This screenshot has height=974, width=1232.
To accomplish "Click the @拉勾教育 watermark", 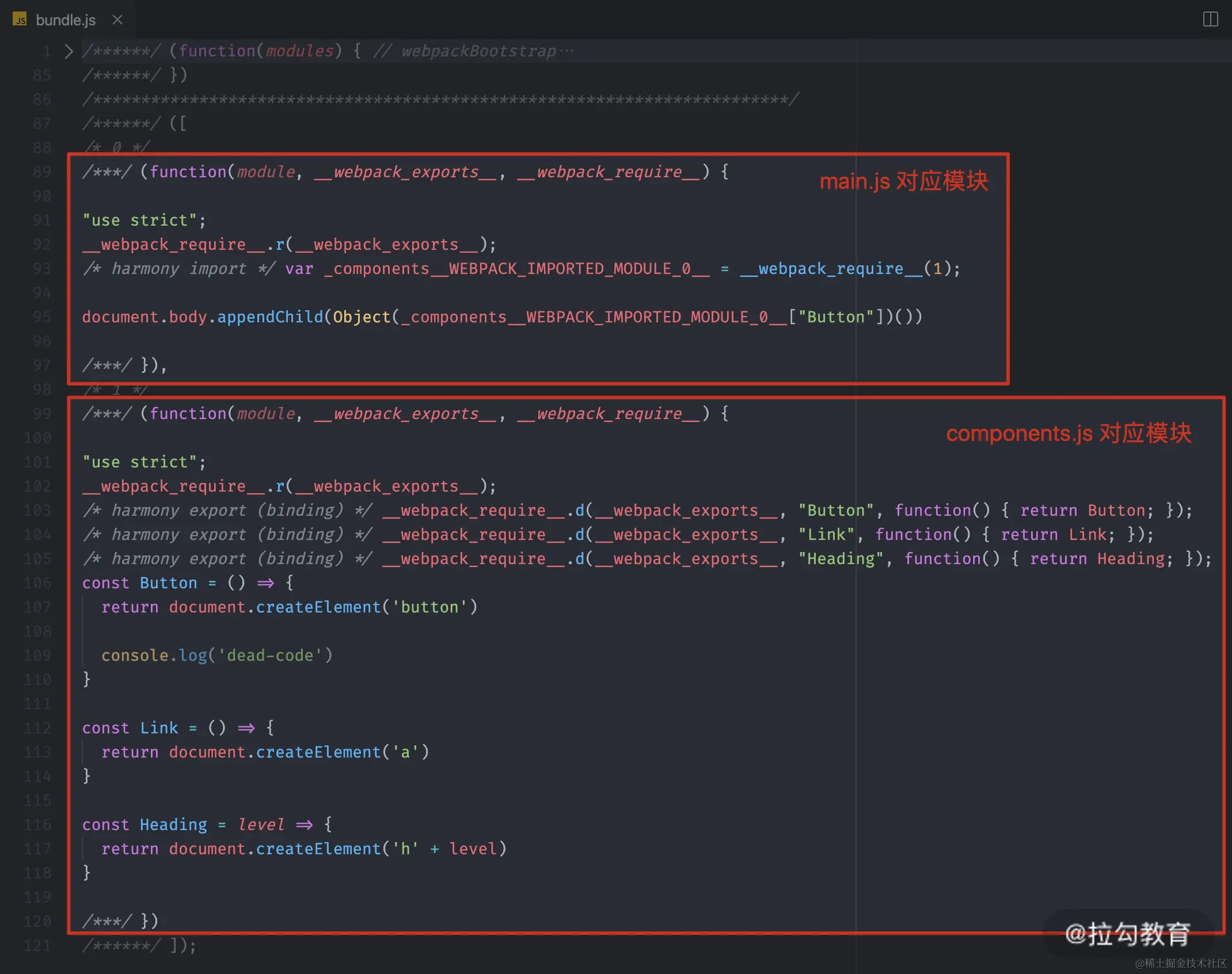I will coord(1127,933).
